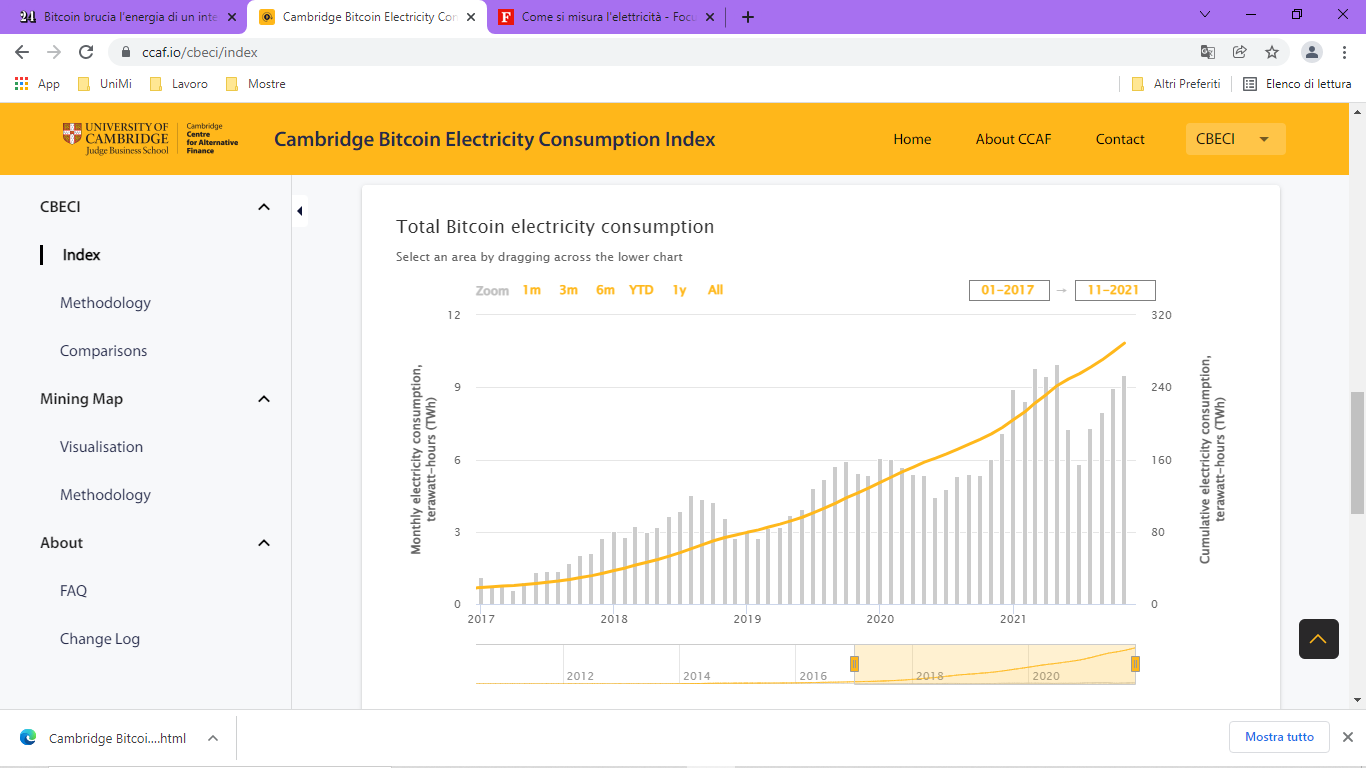The height and width of the screenshot is (768, 1366).
Task: Open the Chrome profile avatar
Action: pos(1312,52)
